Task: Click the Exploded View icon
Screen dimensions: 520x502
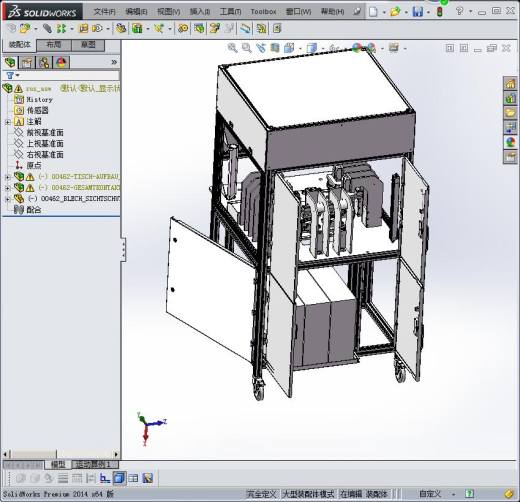Action: point(214,29)
